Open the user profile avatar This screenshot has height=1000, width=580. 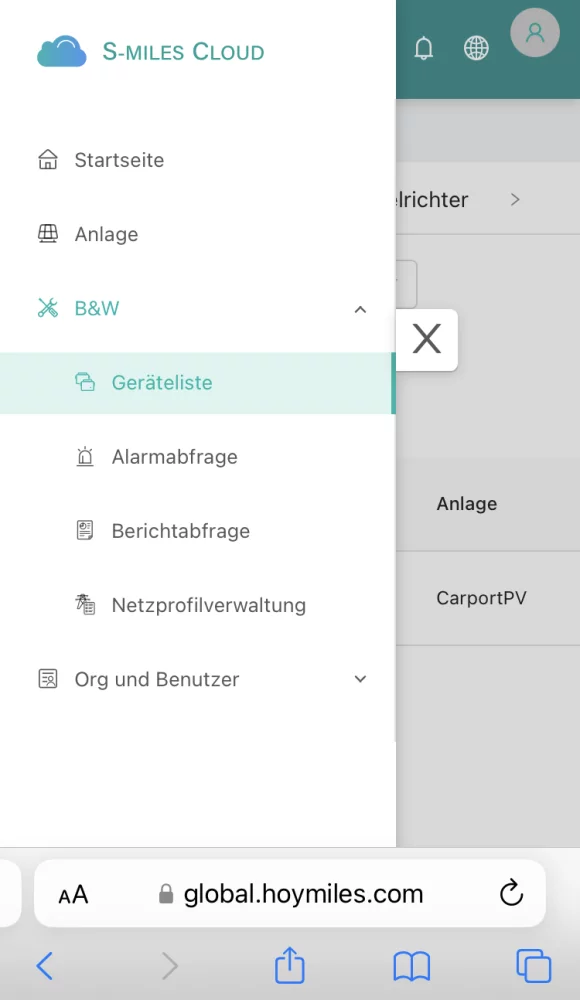(x=535, y=33)
